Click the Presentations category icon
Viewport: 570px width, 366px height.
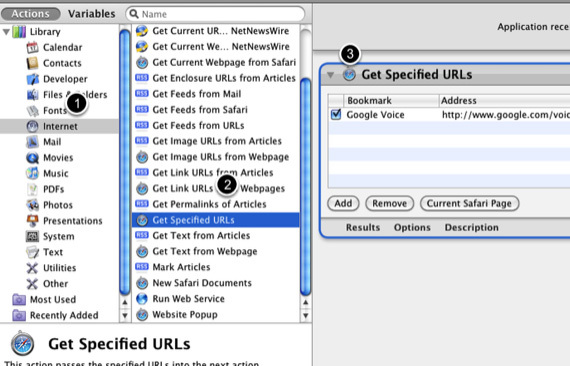point(32,221)
